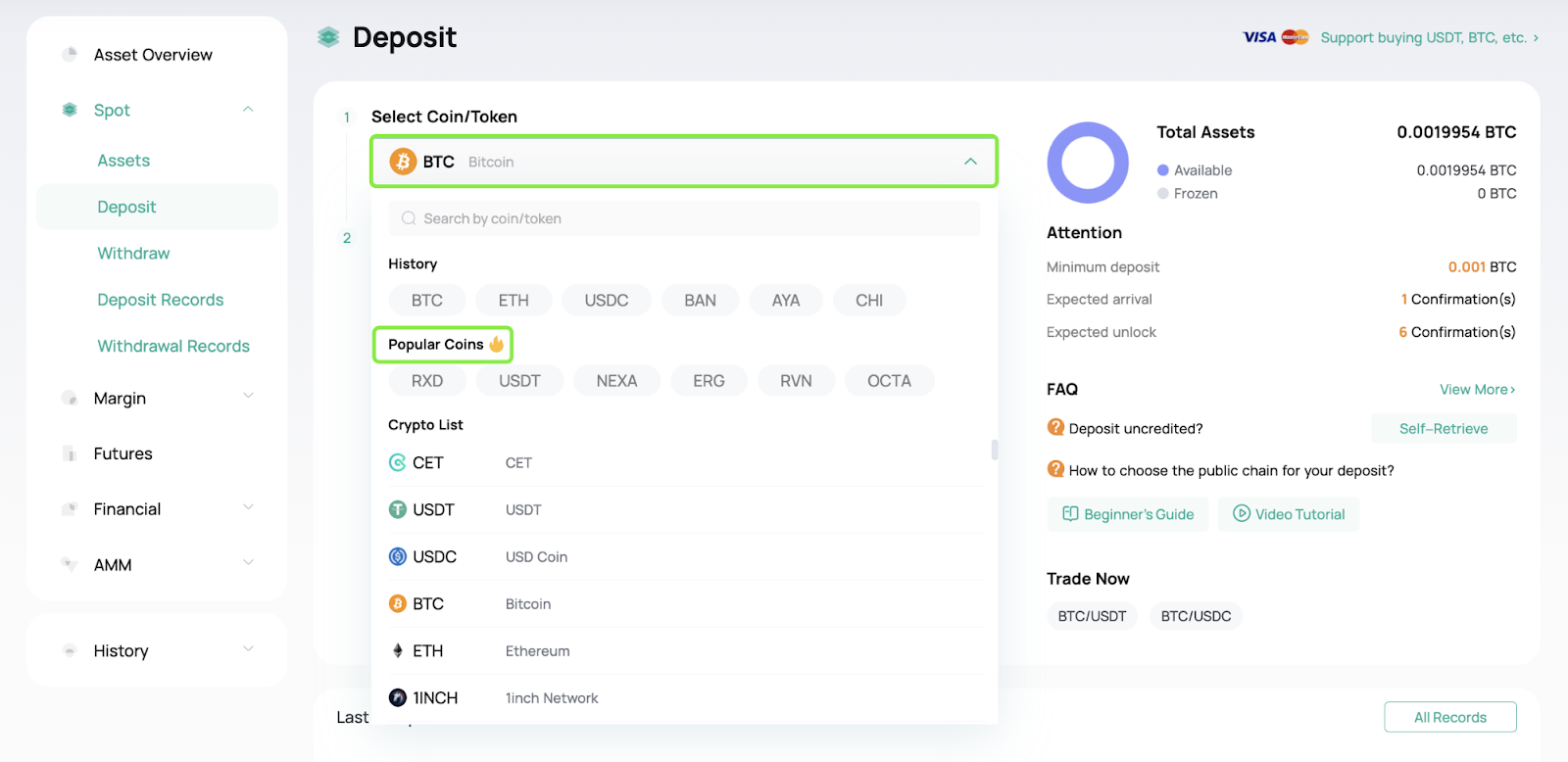The image size is (1568, 762).
Task: Click the USDC coin icon in Crypto List
Action: click(397, 556)
